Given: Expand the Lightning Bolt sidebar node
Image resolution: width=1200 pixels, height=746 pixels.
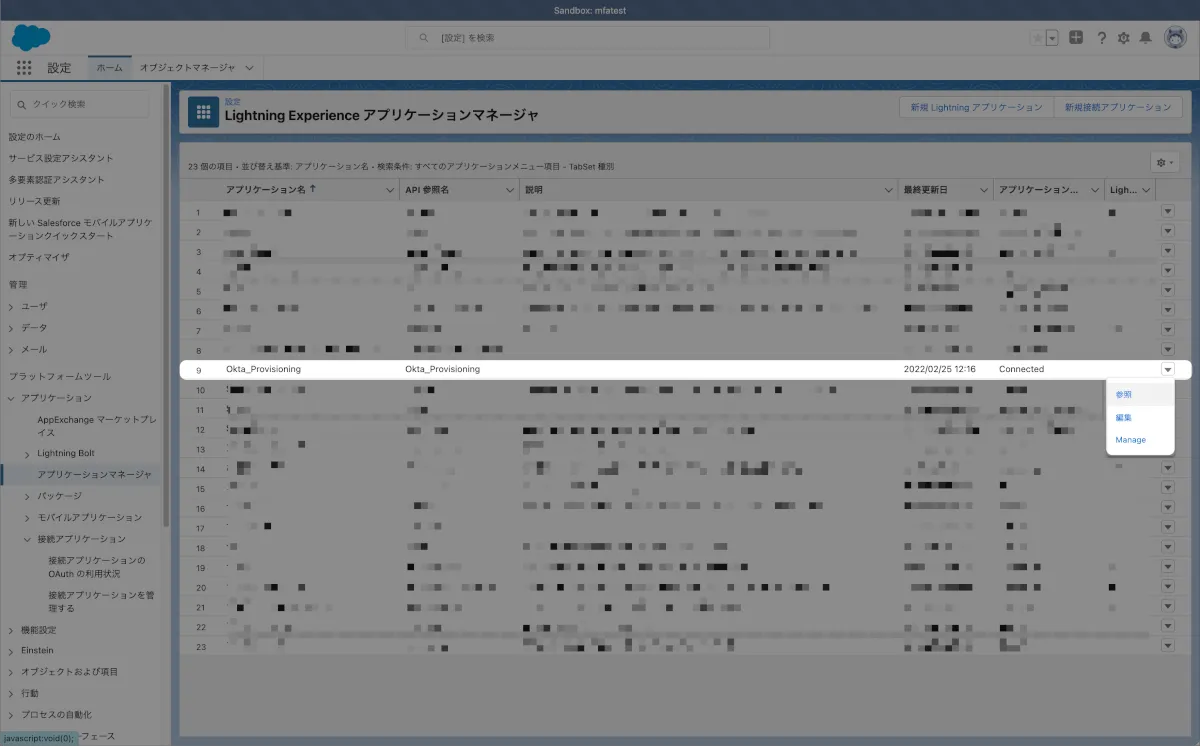Looking at the screenshot, I should point(27,454).
